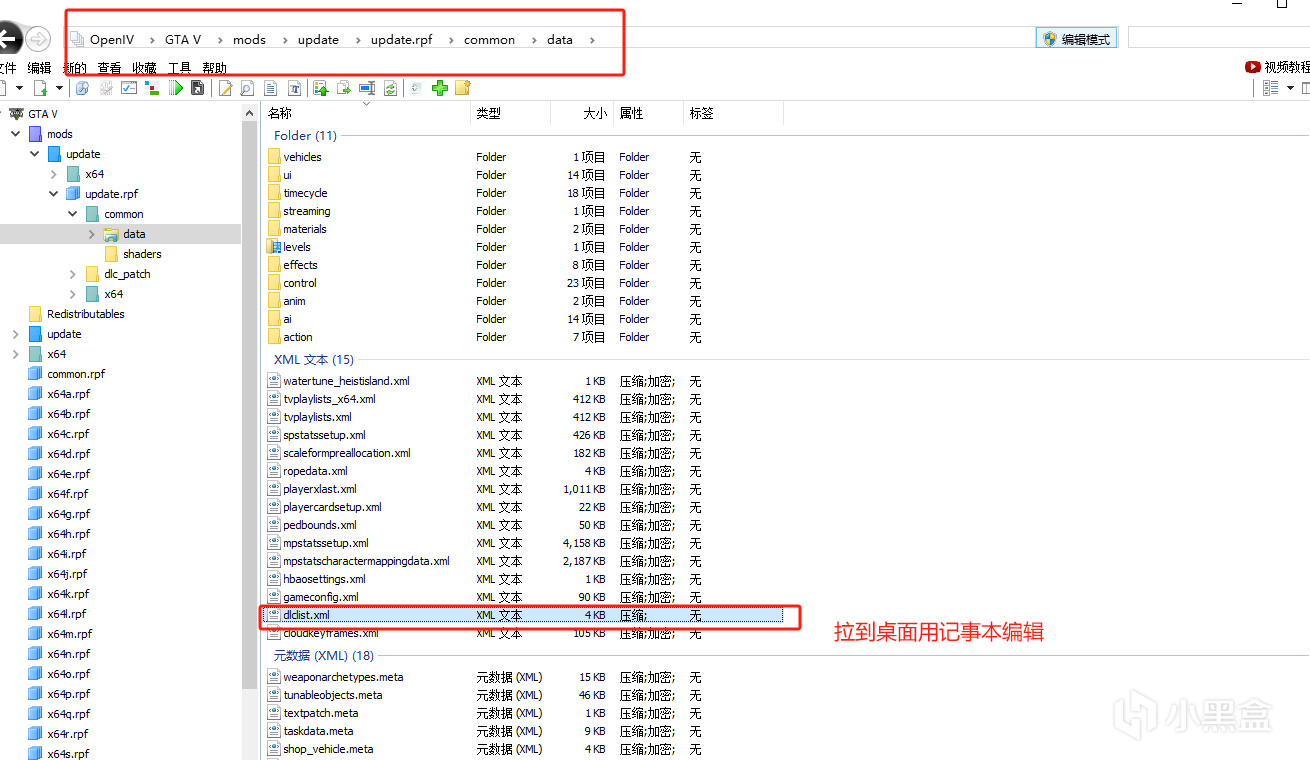
Task: Click common in the address breadcrumb
Action: 489,40
